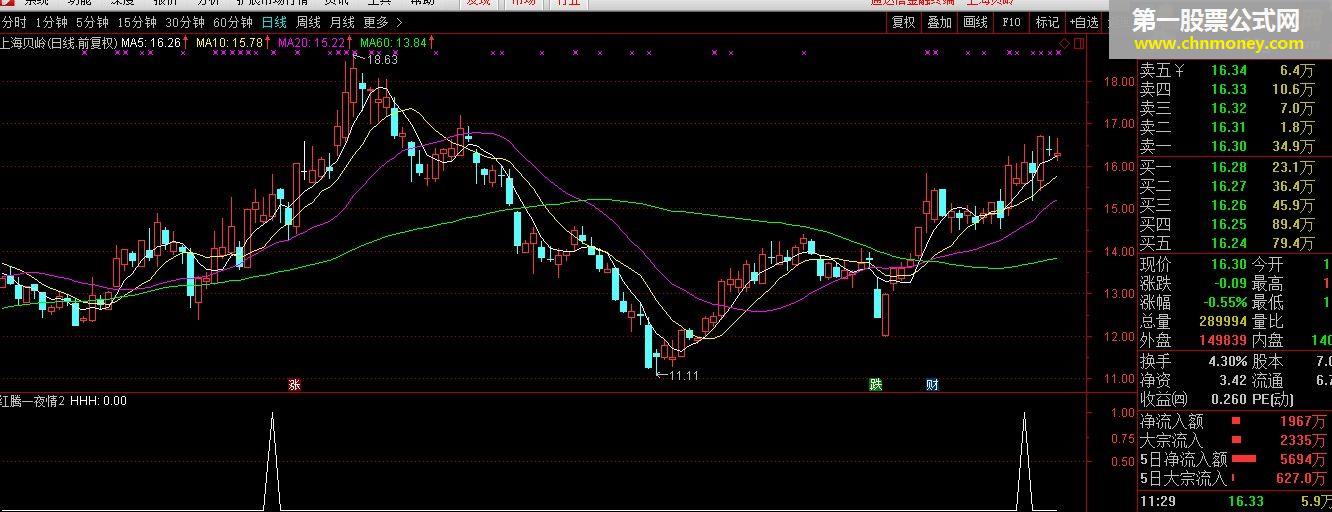
Task: Click the MA20: 15.22 label
Action: pos(312,43)
